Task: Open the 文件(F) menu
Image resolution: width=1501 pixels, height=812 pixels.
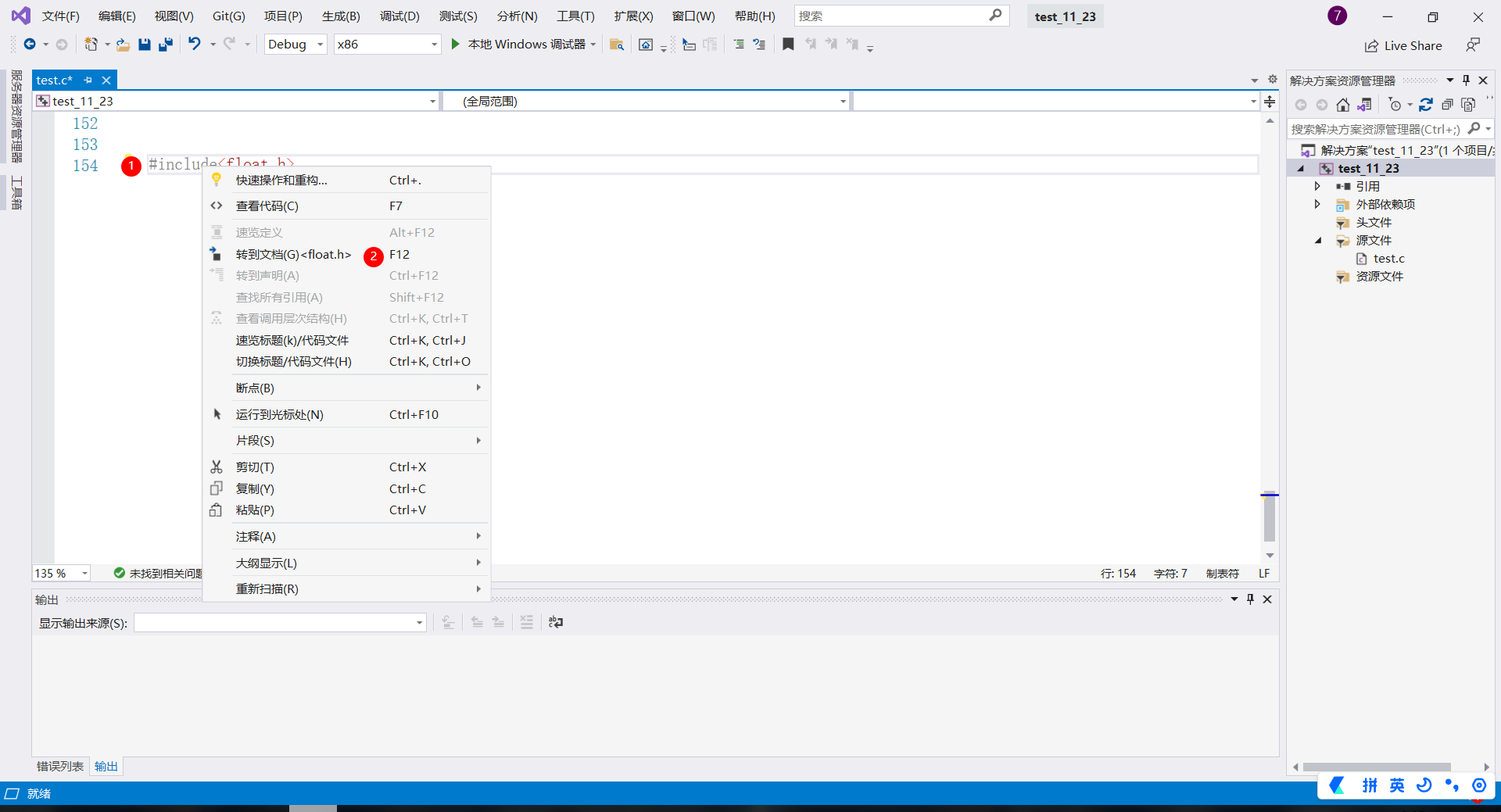Action: (x=60, y=16)
